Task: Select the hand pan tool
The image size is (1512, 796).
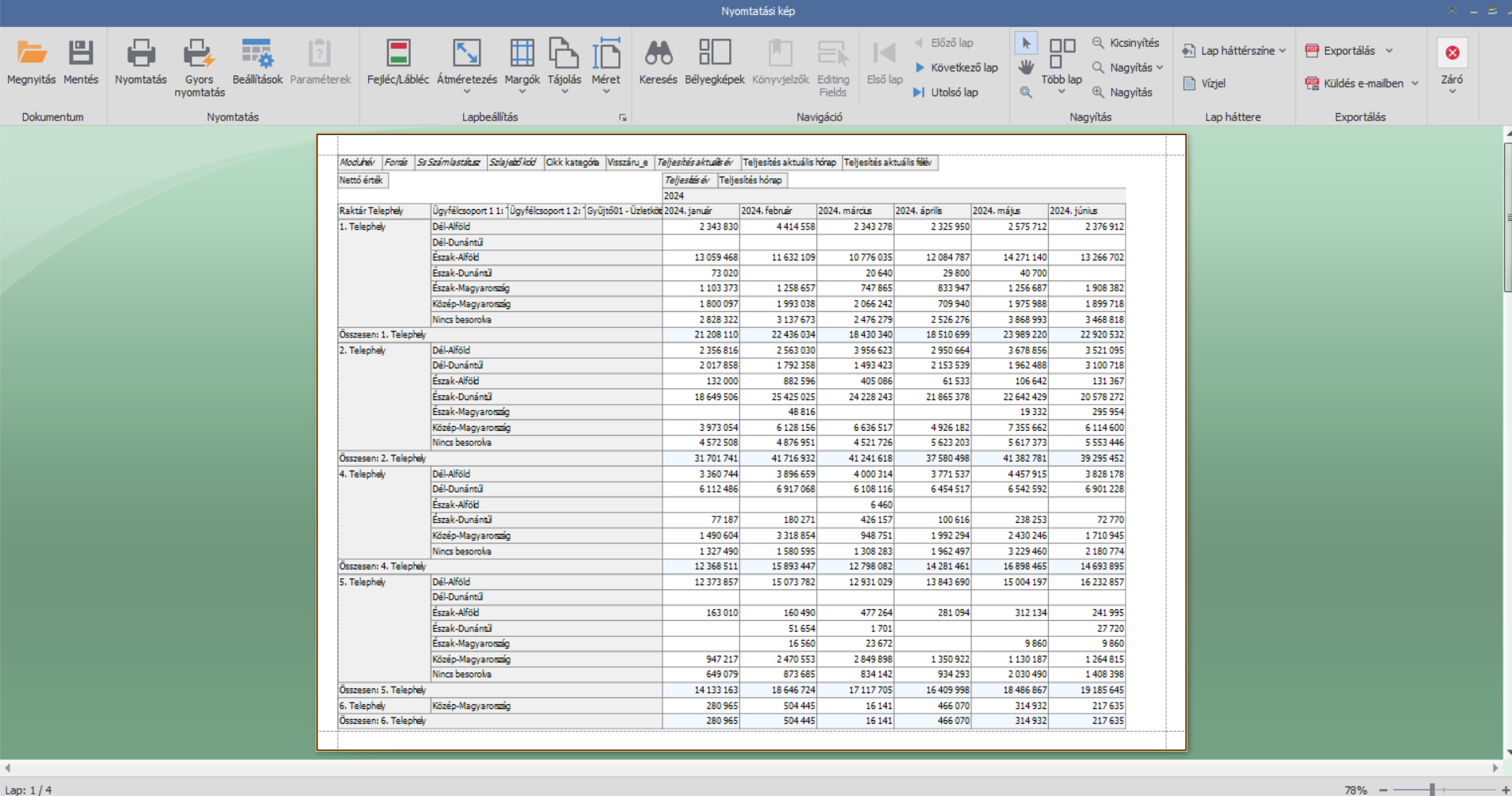Action: click(x=1026, y=67)
